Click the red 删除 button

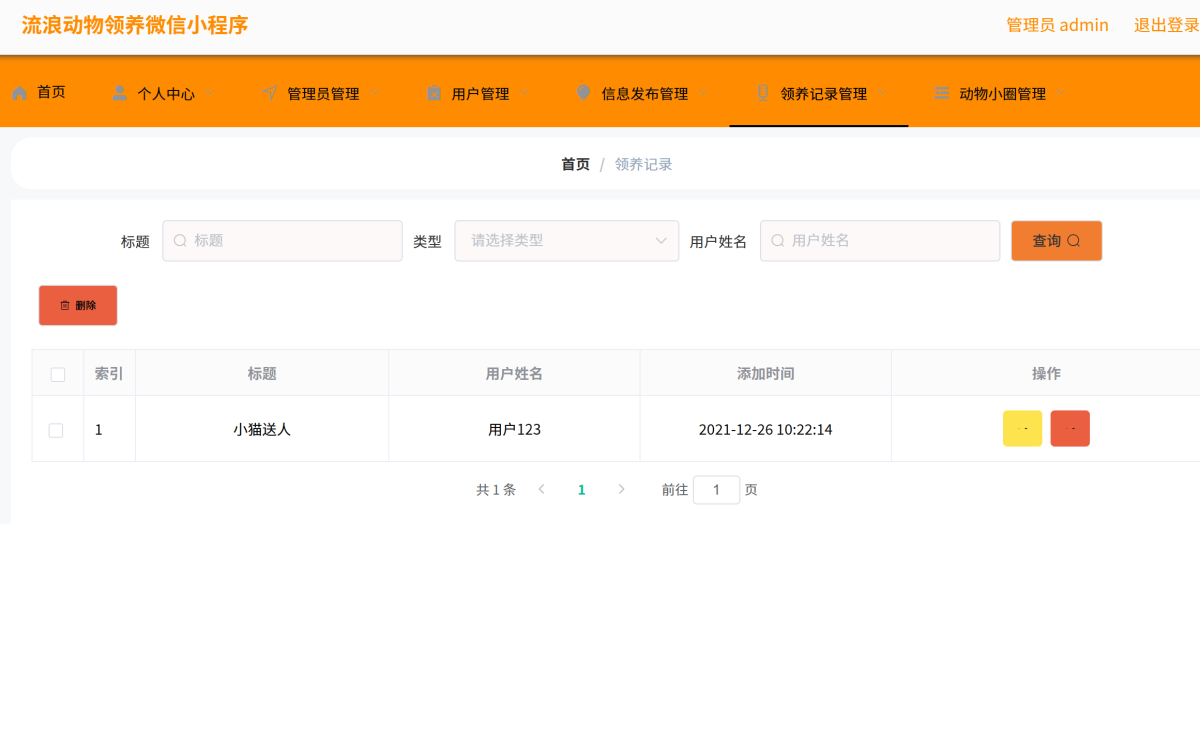pos(78,306)
